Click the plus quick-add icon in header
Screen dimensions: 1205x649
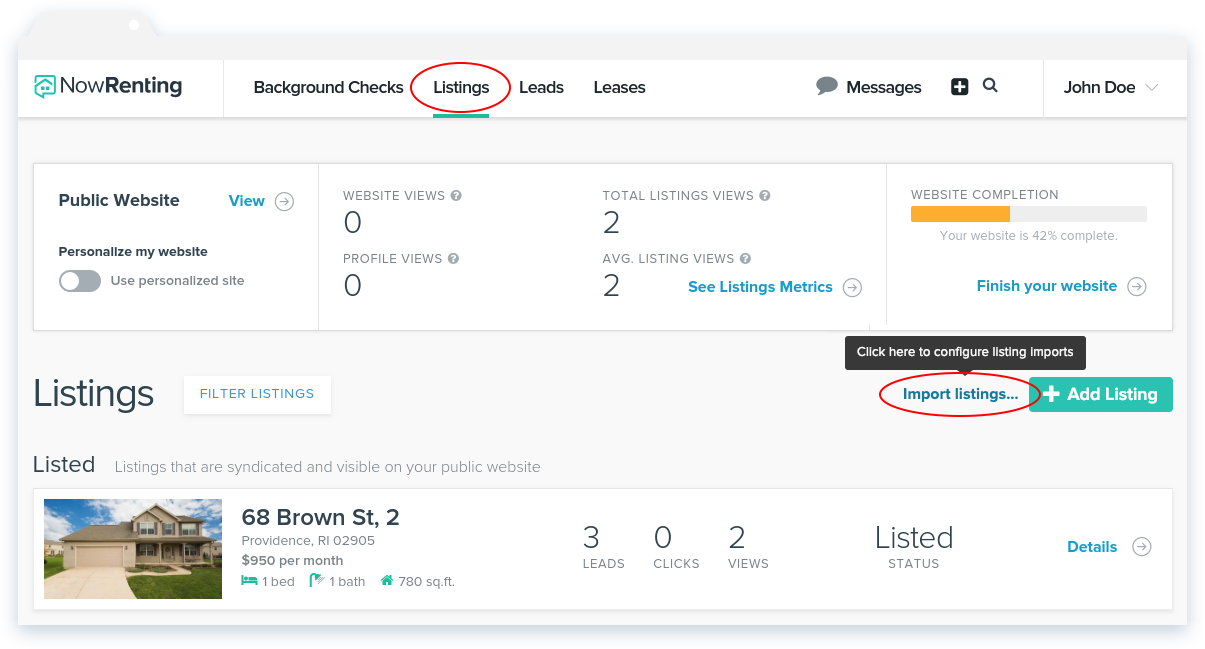pos(959,87)
